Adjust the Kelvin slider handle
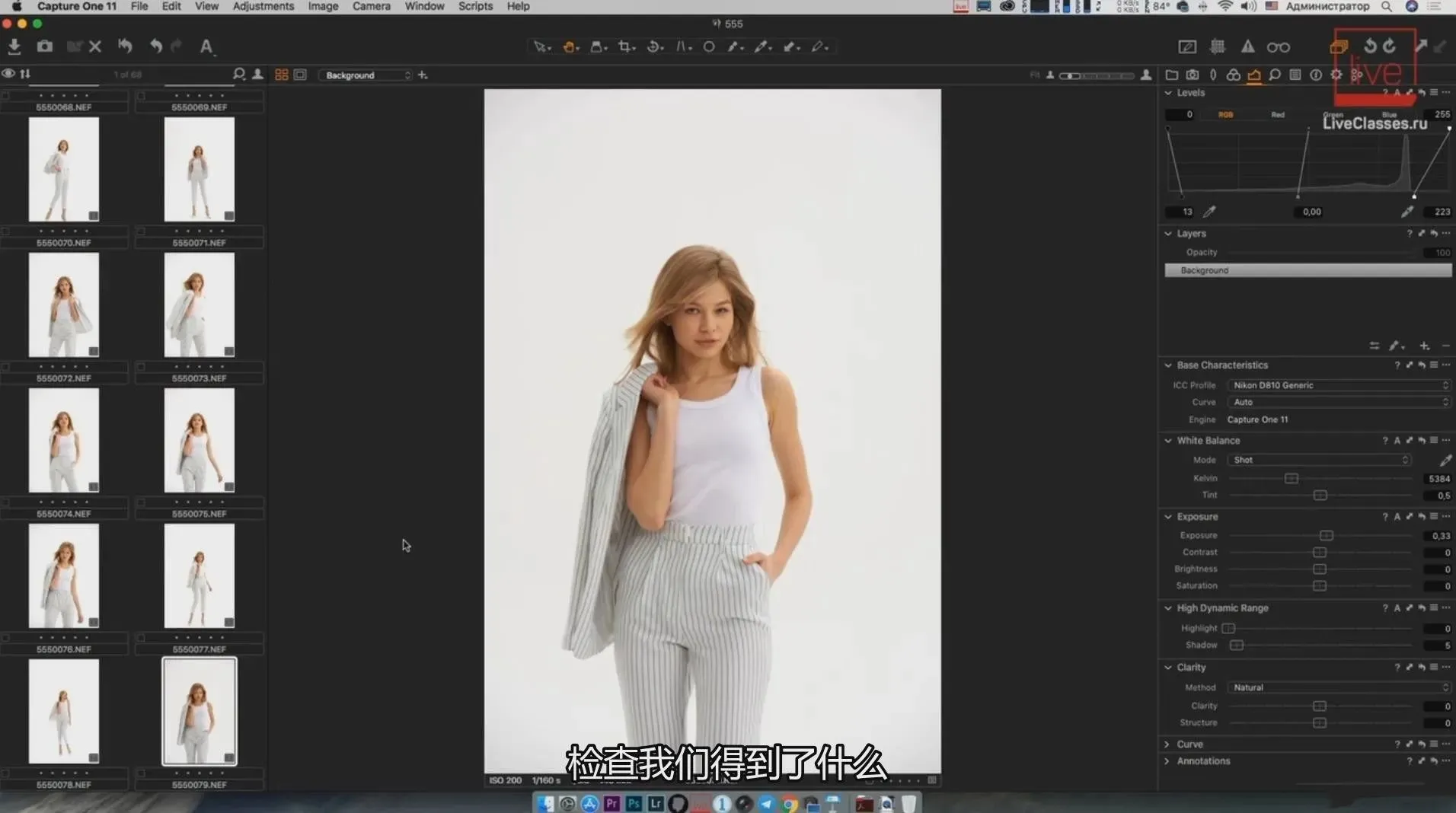The height and width of the screenshot is (813, 1456). tap(1292, 478)
